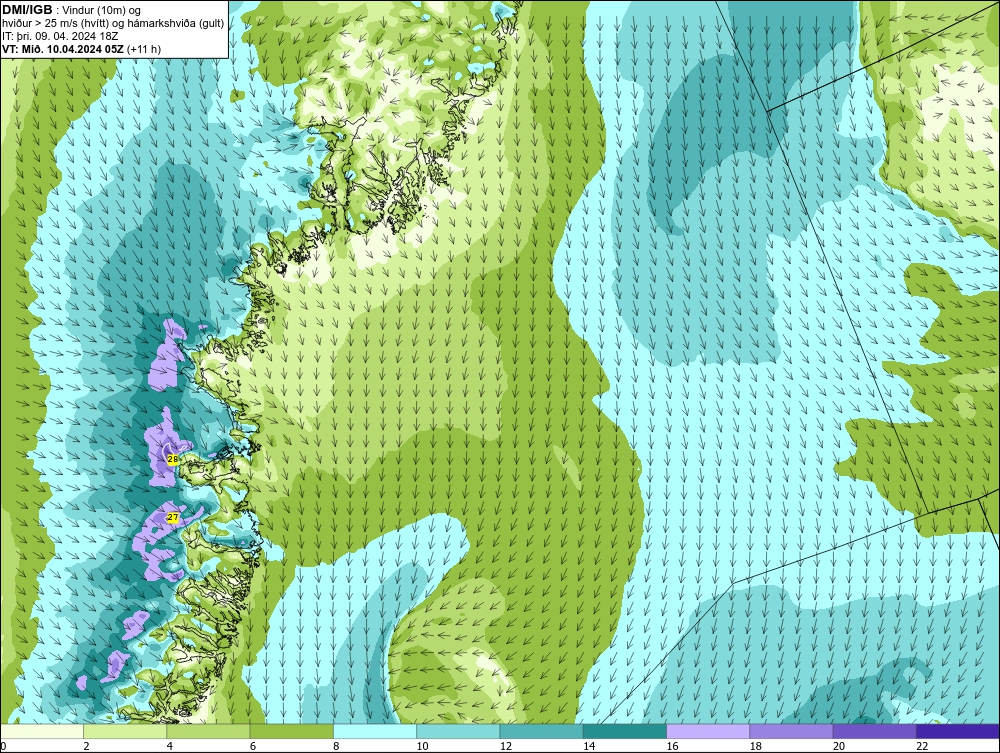Click the 6–8 m/s olive green swatch
The height and width of the screenshot is (753, 1000).
(291, 731)
